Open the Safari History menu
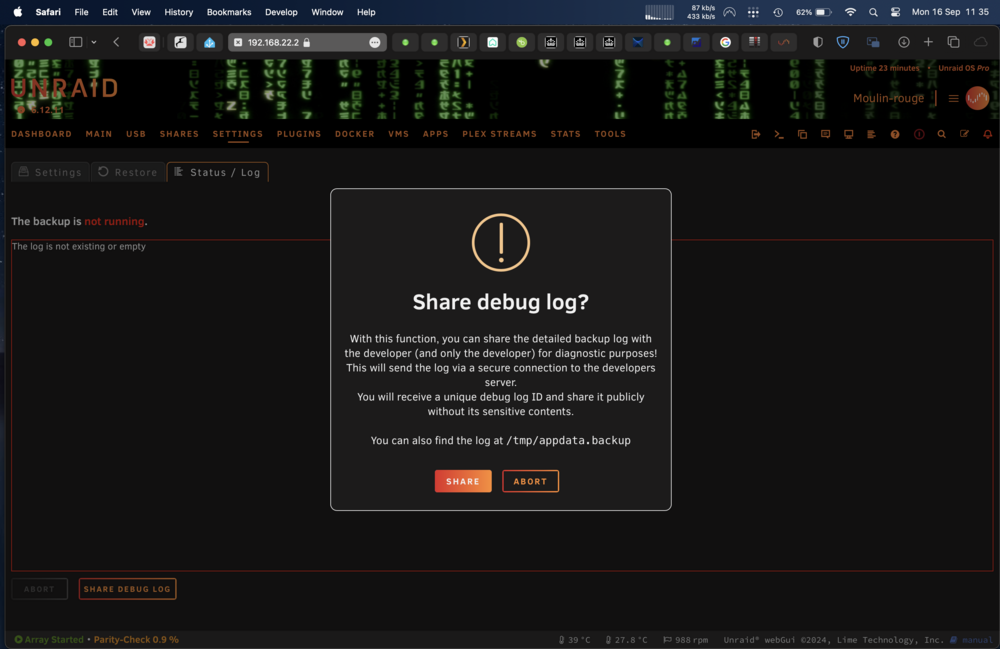 [x=179, y=12]
